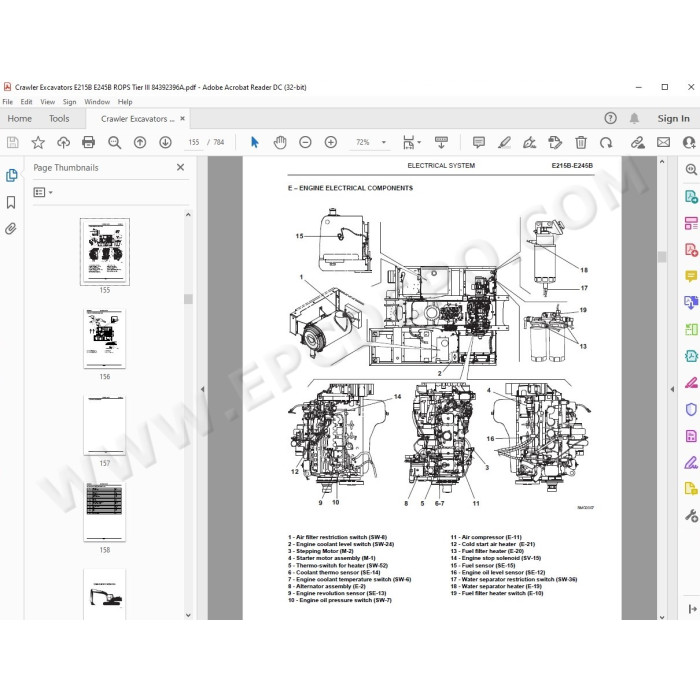Close the Crawler Excavators document tab

182,118
